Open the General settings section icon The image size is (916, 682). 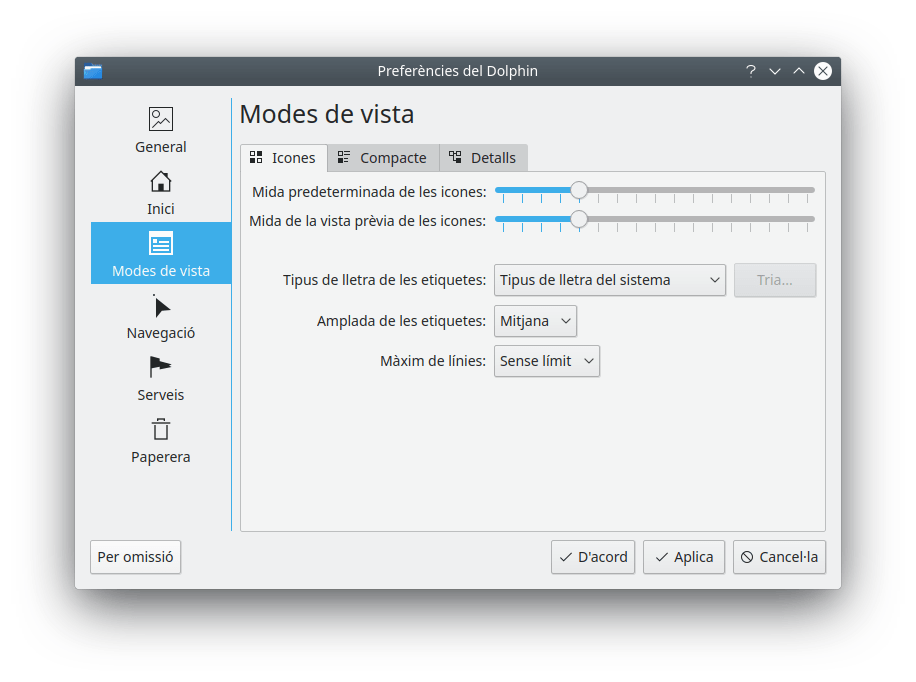tap(160, 120)
